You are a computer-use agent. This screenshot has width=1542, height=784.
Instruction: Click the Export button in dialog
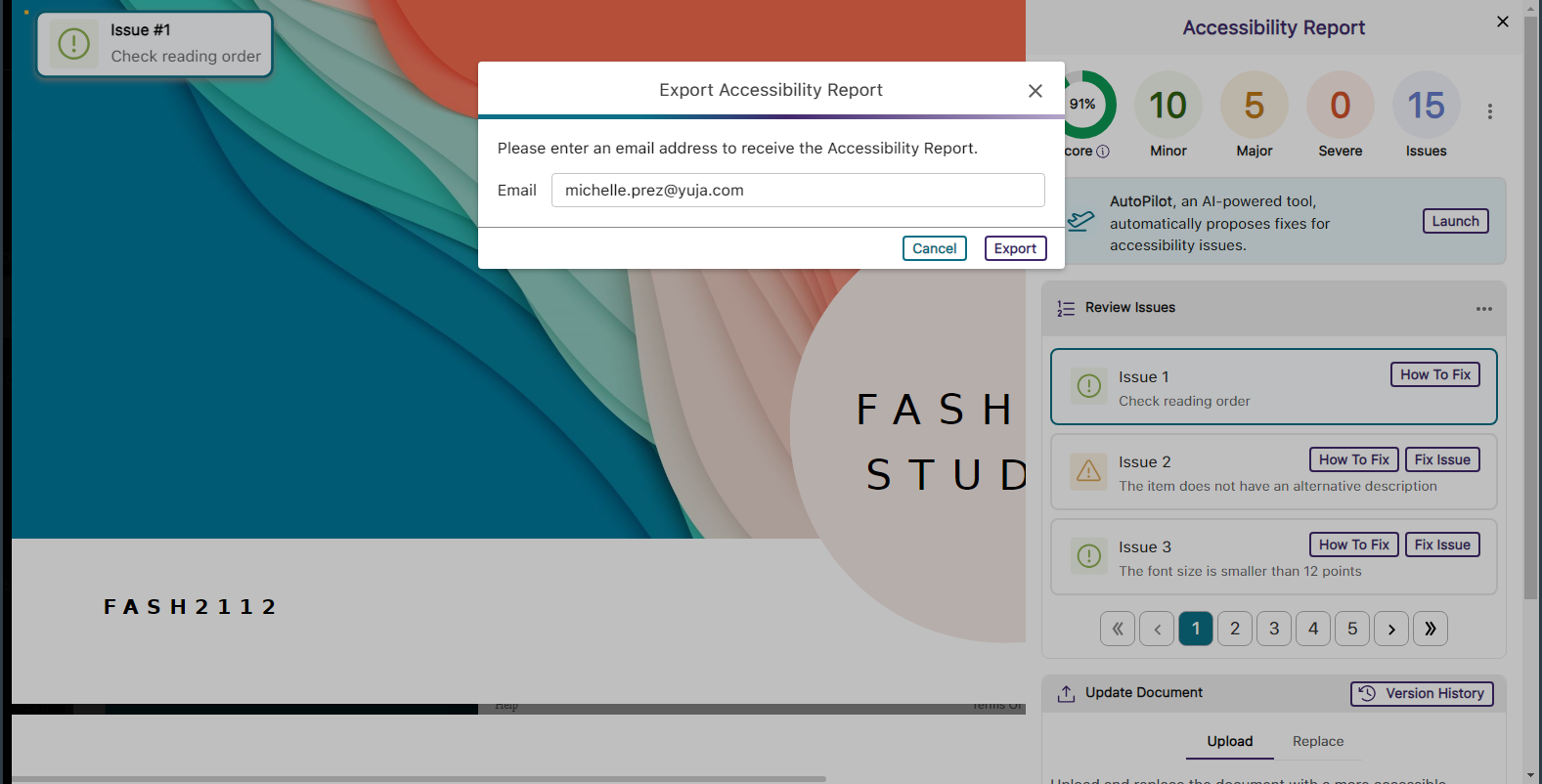(1015, 248)
